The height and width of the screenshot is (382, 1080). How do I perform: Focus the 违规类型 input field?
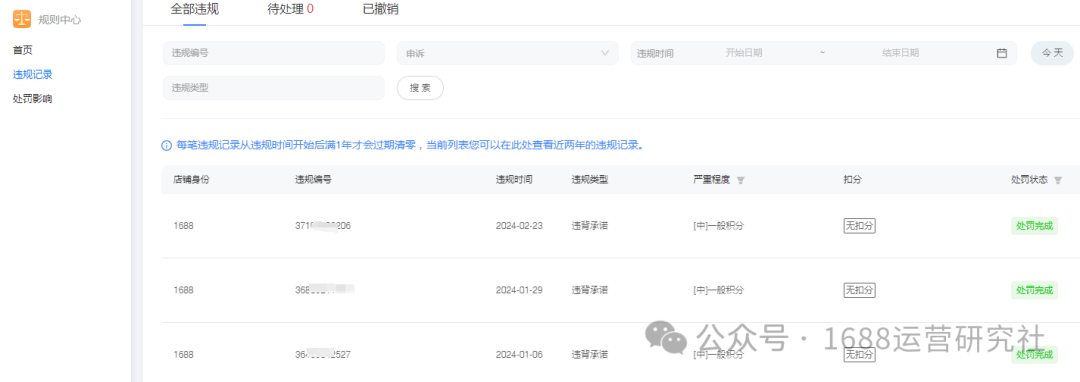click(x=273, y=88)
